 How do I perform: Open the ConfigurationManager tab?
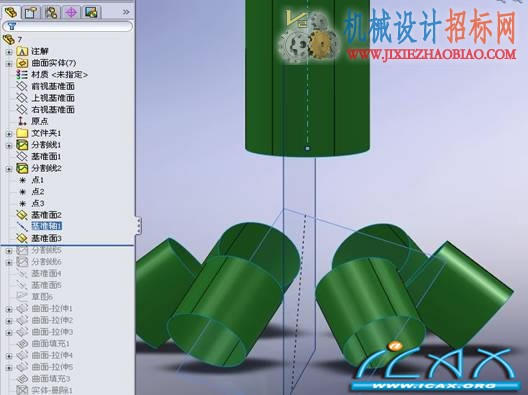[51, 12]
